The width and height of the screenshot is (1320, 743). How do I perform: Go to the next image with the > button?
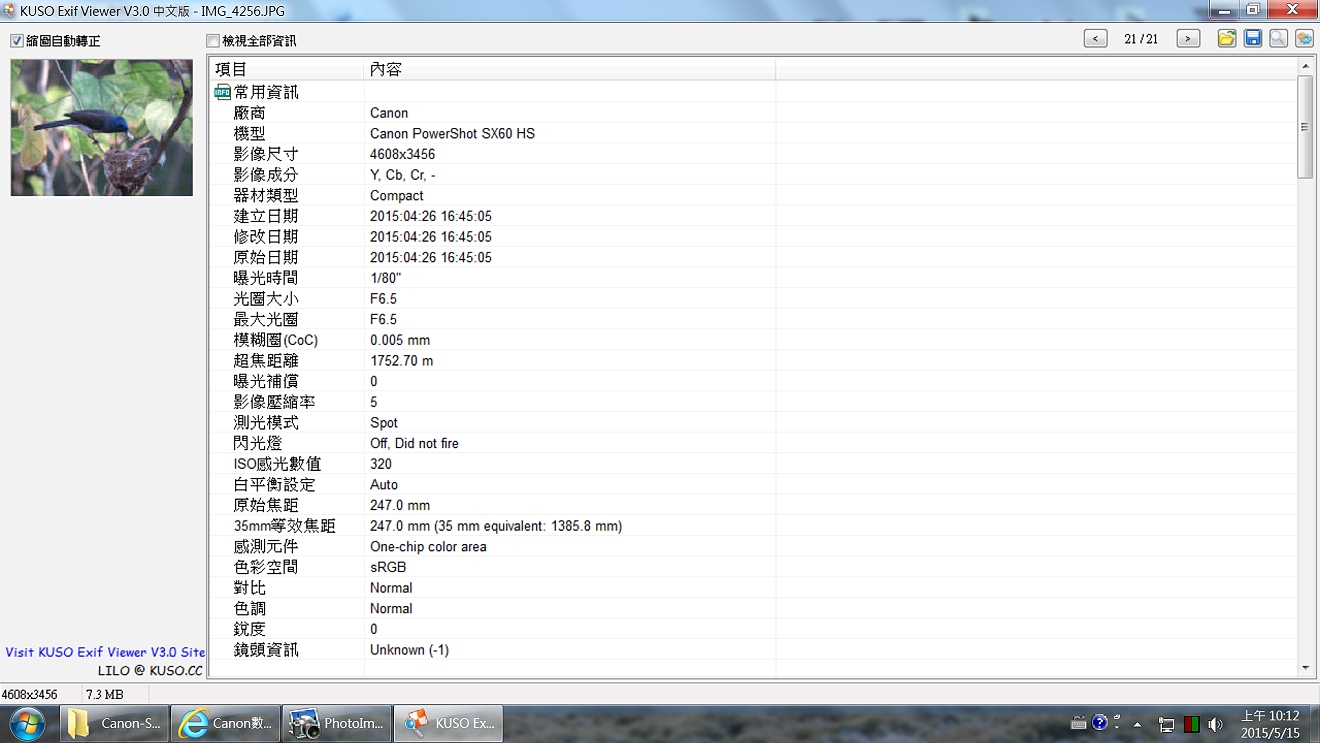pyautogui.click(x=1188, y=39)
